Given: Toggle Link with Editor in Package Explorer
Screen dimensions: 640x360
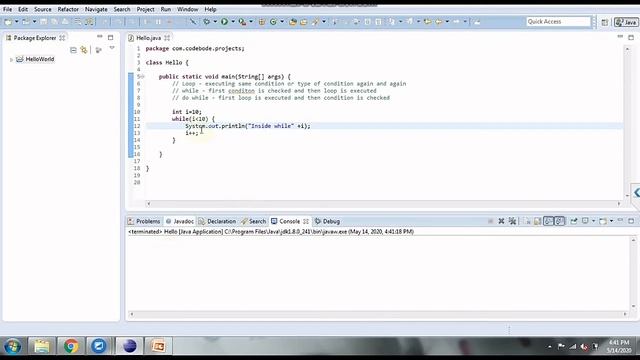Looking at the screenshot, I should (x=84, y=50).
